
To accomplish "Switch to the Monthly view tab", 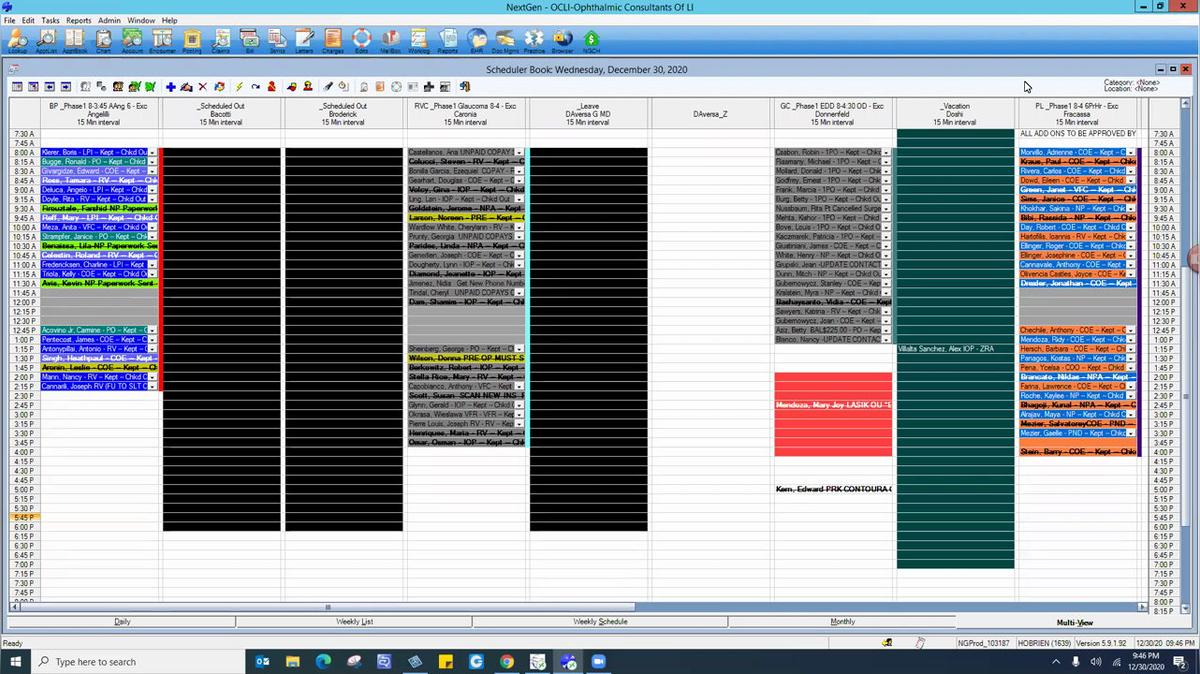I will pyautogui.click(x=842, y=622).
